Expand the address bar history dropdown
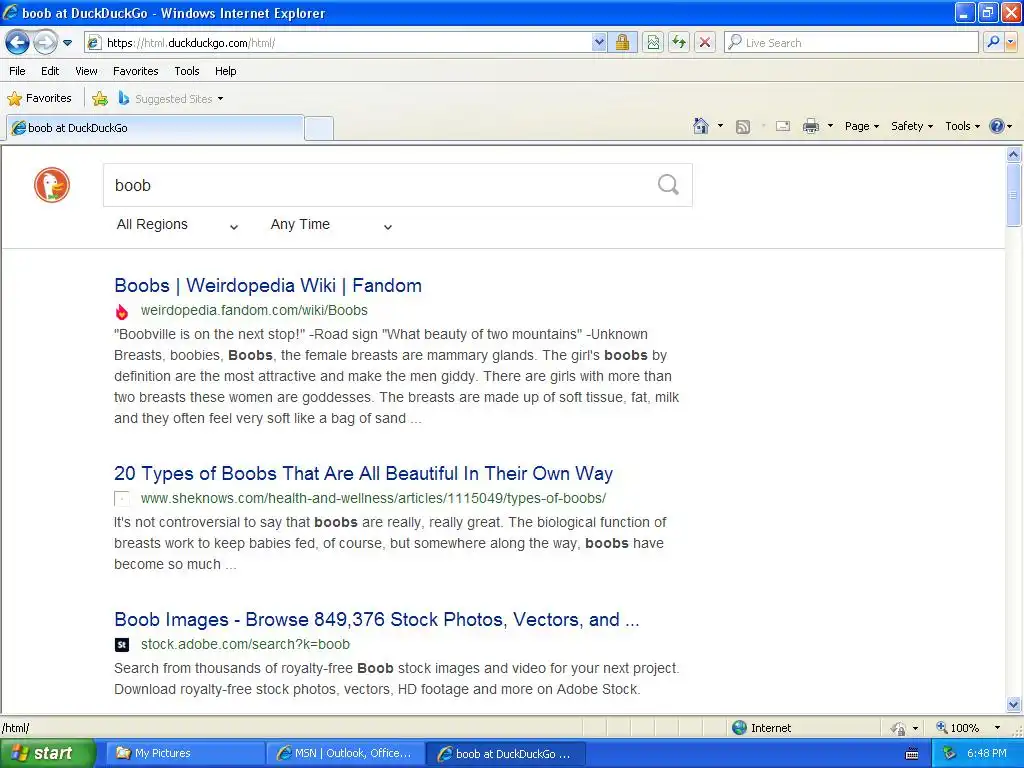Viewport: 1024px width, 768px height. pyautogui.click(x=599, y=43)
